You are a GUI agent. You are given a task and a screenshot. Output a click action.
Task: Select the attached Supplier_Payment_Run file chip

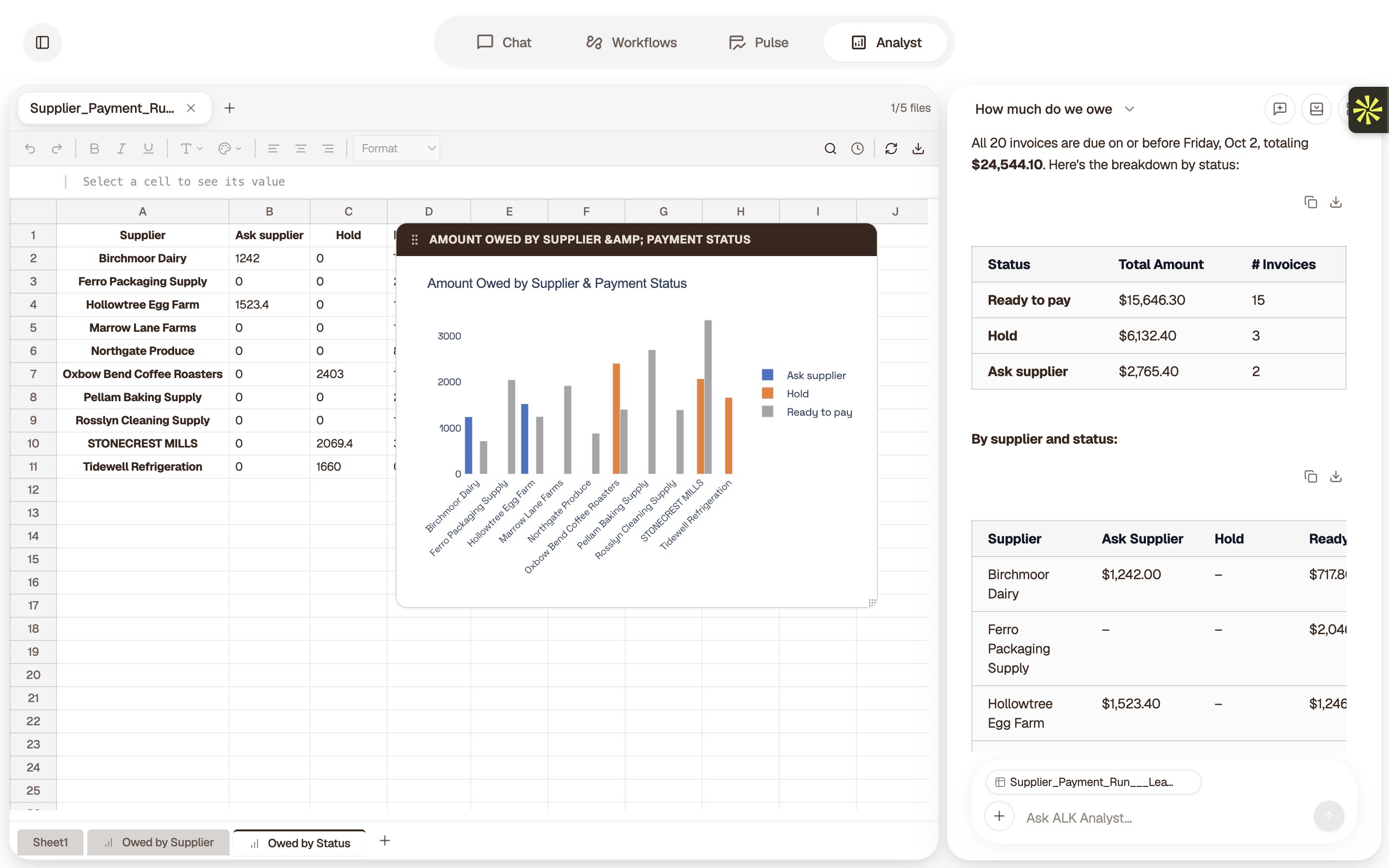[1093, 782]
